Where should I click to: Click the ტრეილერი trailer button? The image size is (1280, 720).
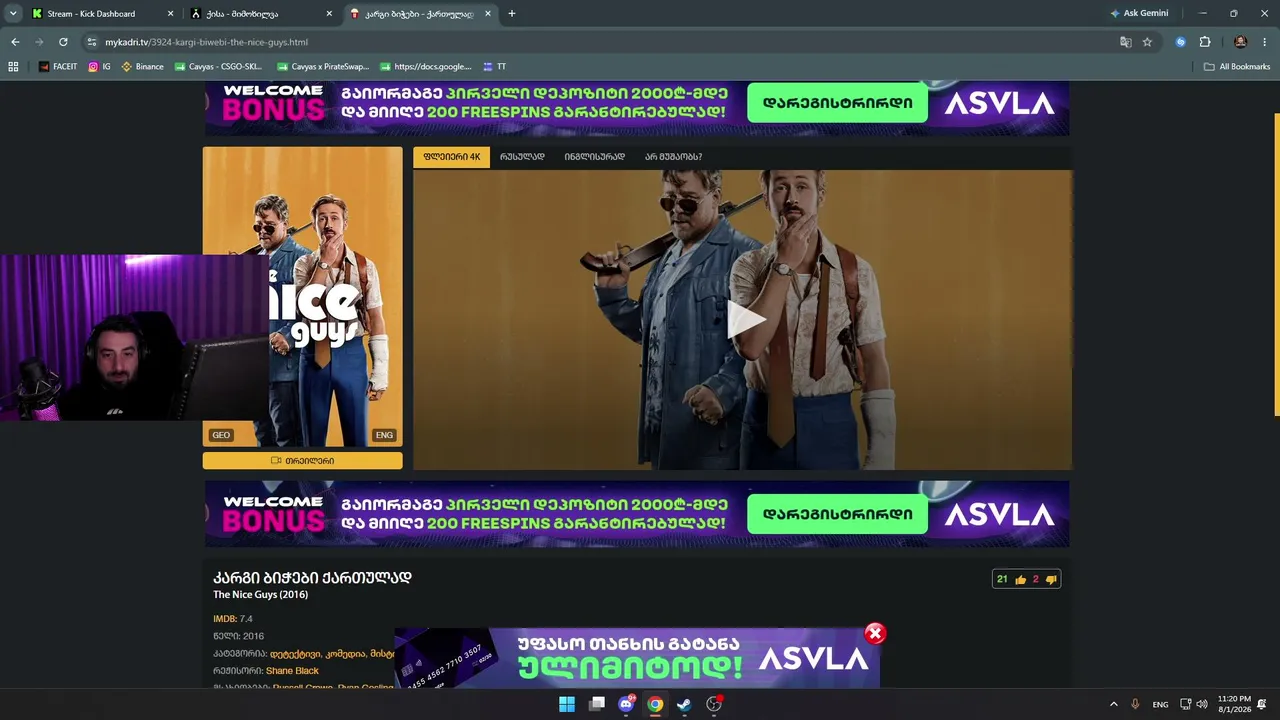click(x=303, y=461)
